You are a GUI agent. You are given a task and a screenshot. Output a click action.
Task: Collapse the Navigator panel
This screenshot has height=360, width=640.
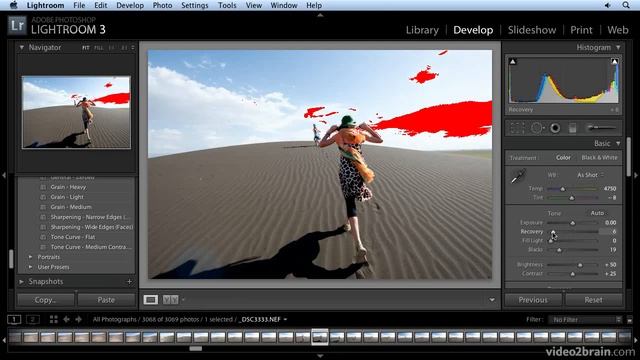(22, 47)
